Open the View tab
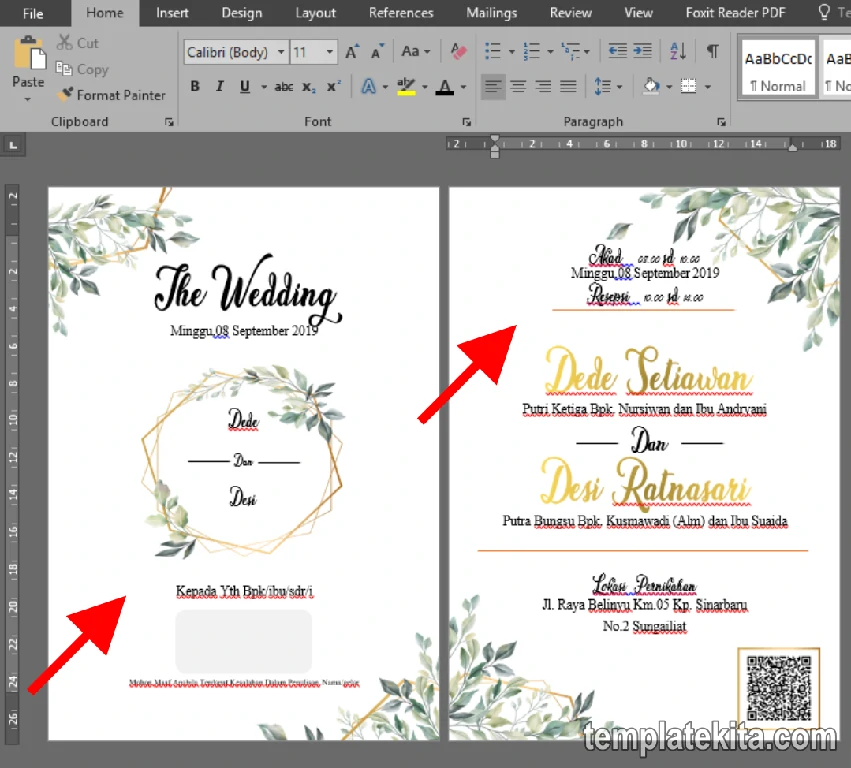 click(x=638, y=13)
